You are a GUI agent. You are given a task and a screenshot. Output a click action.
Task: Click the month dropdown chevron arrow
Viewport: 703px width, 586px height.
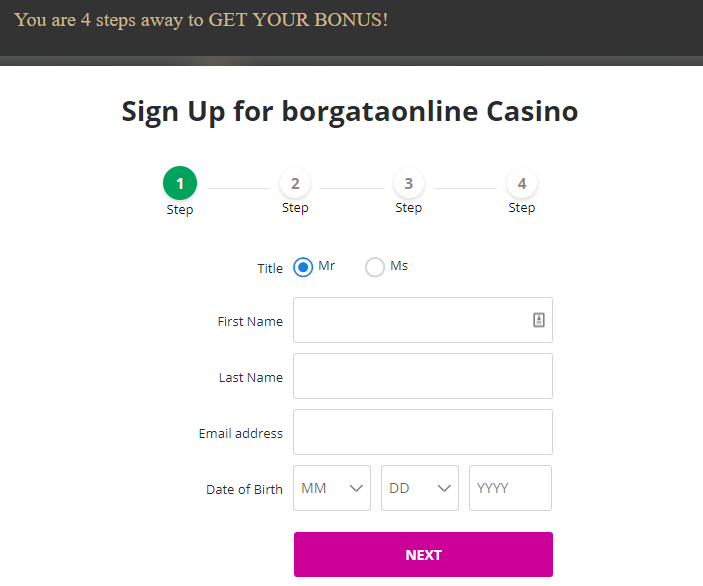click(x=356, y=488)
